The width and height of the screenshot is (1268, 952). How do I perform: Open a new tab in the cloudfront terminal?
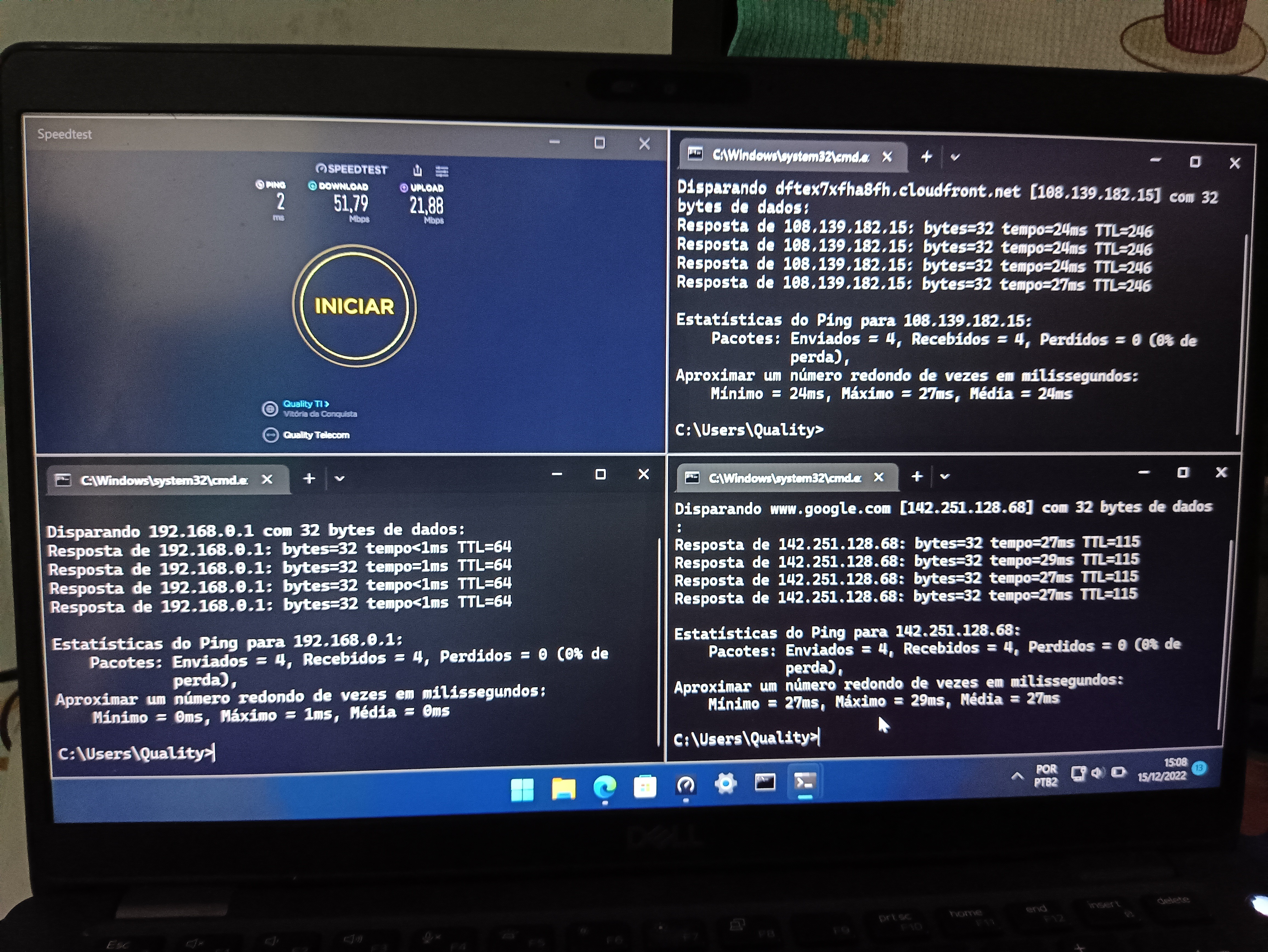coord(926,157)
